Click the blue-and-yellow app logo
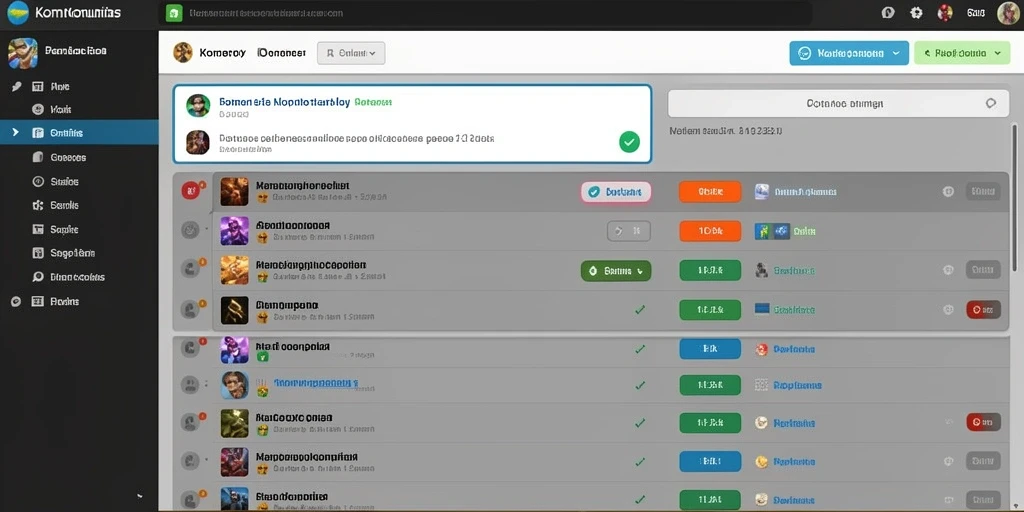Screen dimensions: 1024x512 (18, 12)
